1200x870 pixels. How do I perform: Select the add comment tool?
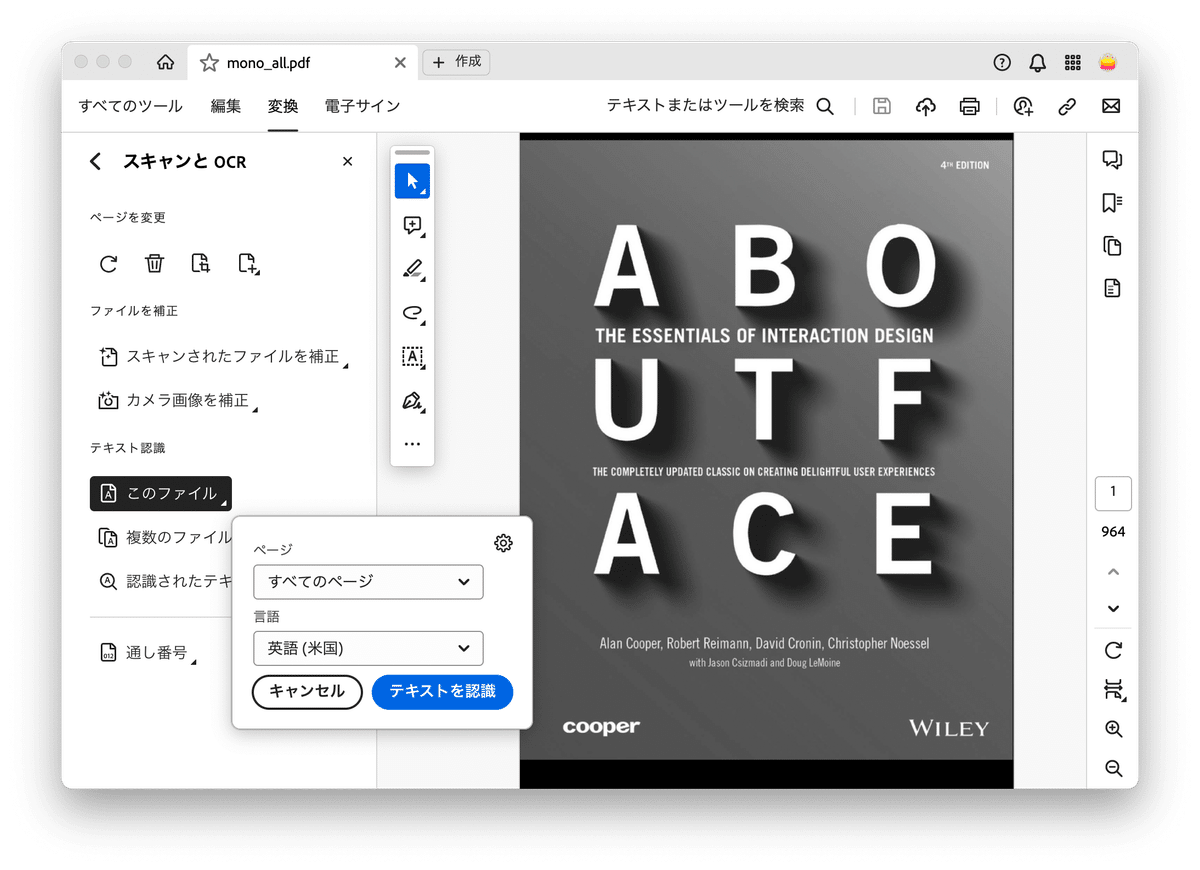click(412, 226)
